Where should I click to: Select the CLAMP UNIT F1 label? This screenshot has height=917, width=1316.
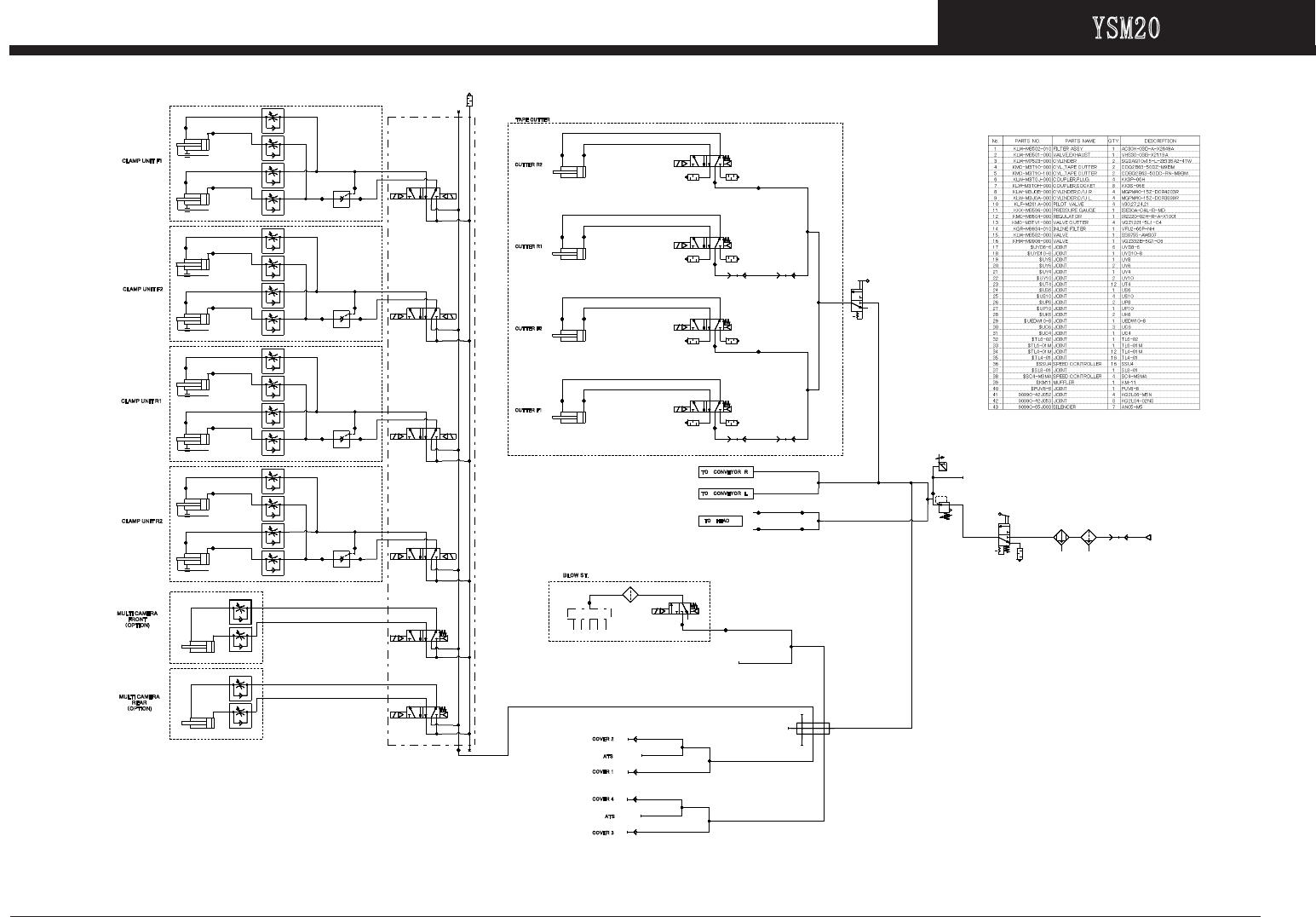[x=141, y=161]
